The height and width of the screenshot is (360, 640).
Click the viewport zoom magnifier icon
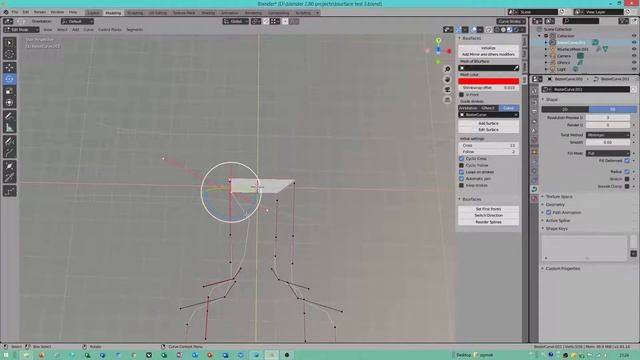[447, 69]
